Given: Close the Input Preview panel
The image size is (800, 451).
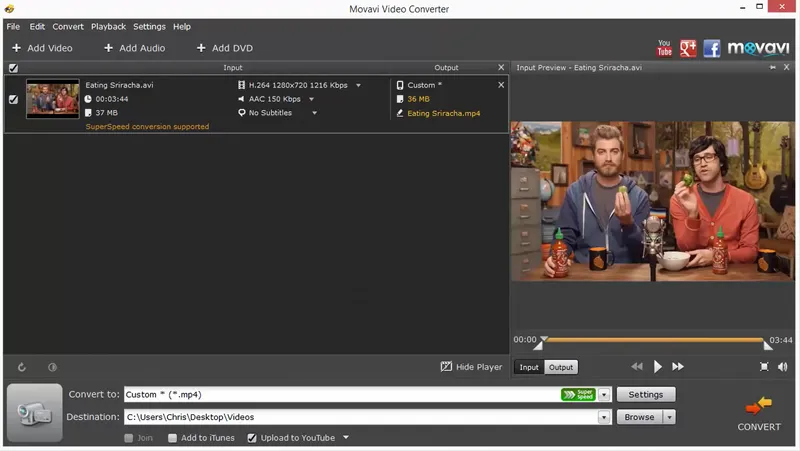Looking at the screenshot, I should point(786,67).
